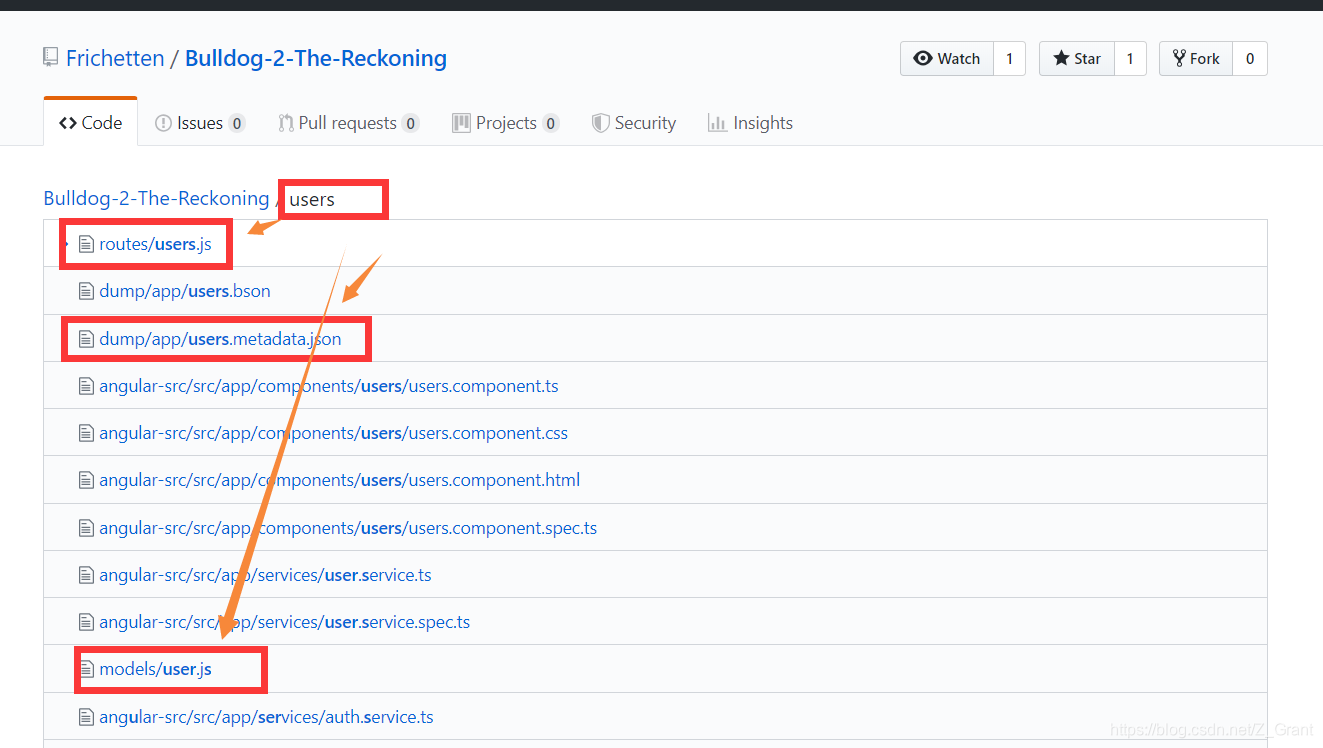
Task: Open the fork count next to Fork
Action: point(1250,59)
